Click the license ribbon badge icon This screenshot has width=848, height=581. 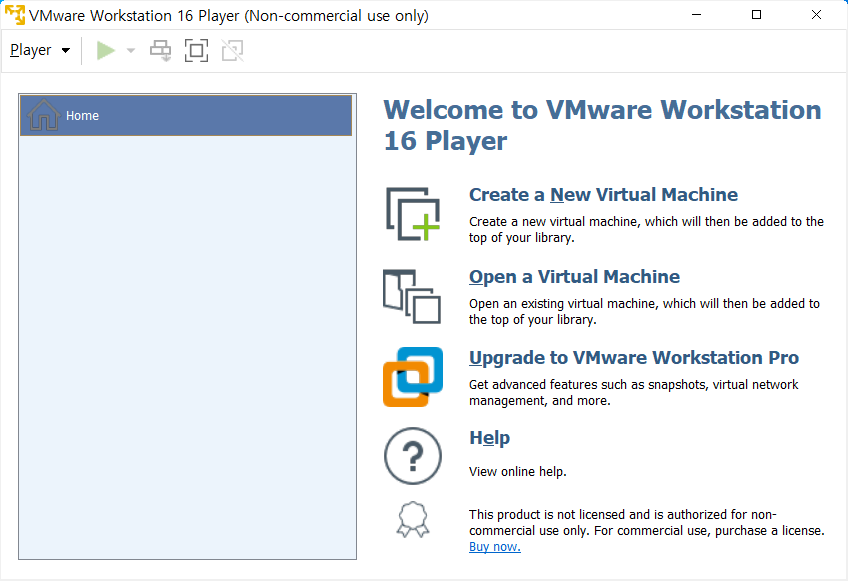413,519
